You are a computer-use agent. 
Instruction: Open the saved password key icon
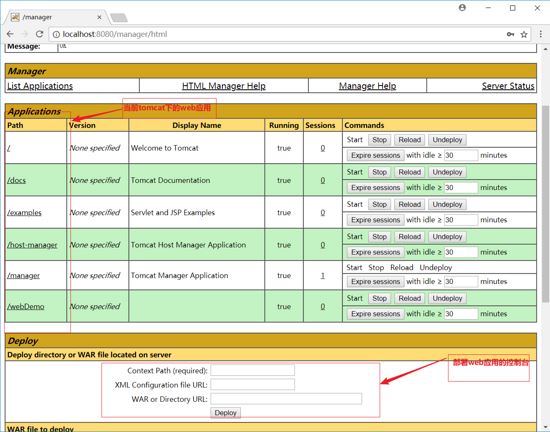510,34
